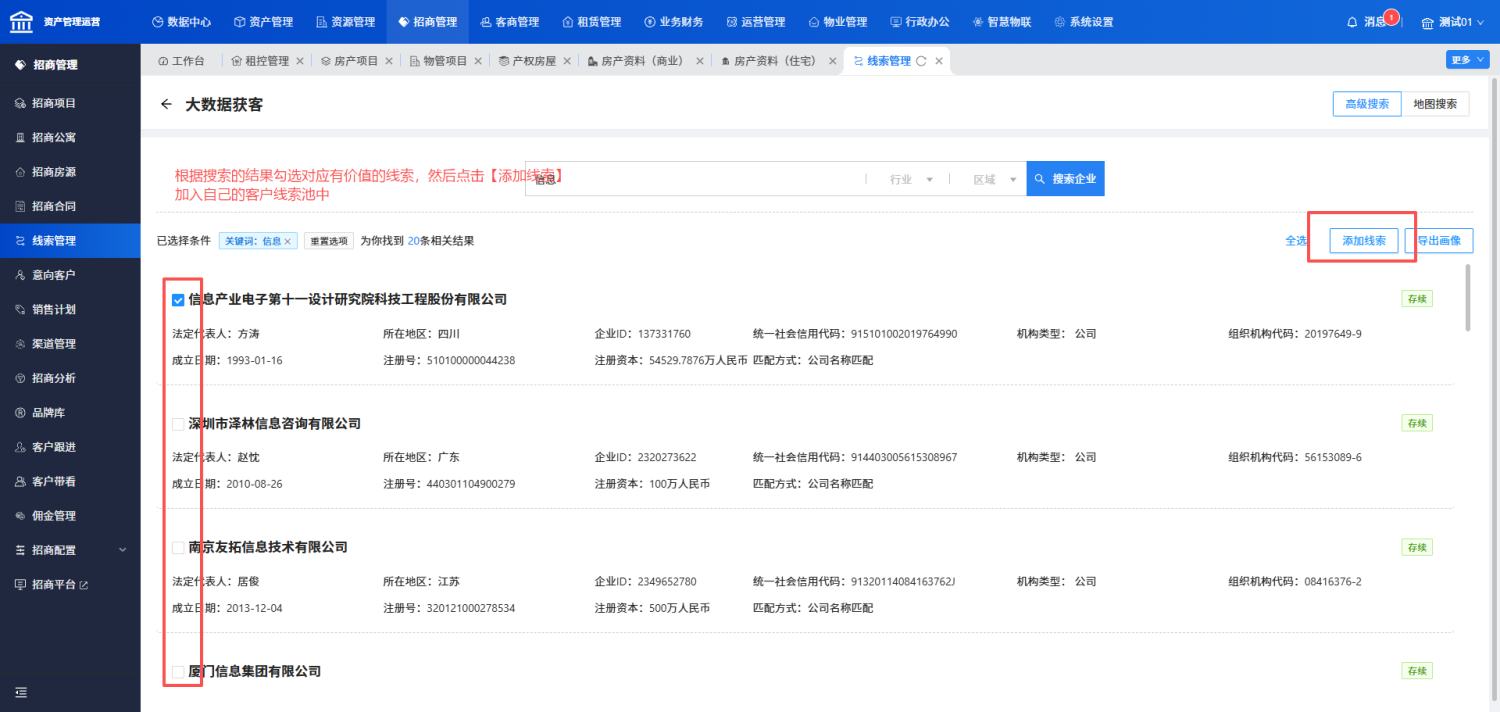Collapse the sidebar with the bottom menu icon

point(20,692)
